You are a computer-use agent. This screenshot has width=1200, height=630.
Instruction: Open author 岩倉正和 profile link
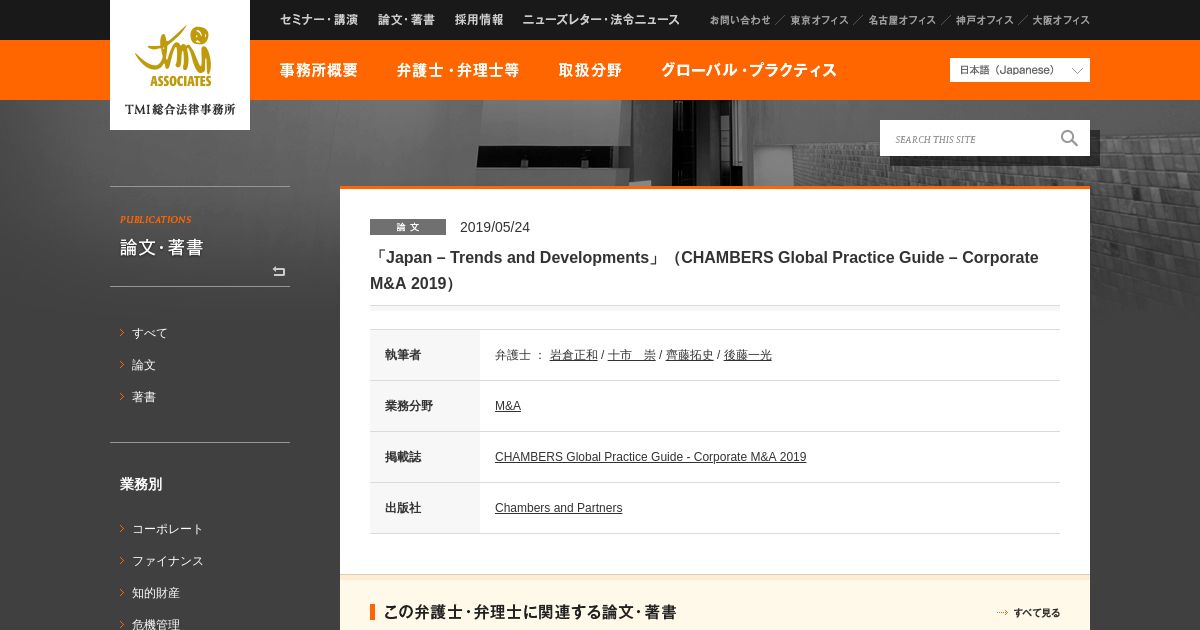[573, 355]
